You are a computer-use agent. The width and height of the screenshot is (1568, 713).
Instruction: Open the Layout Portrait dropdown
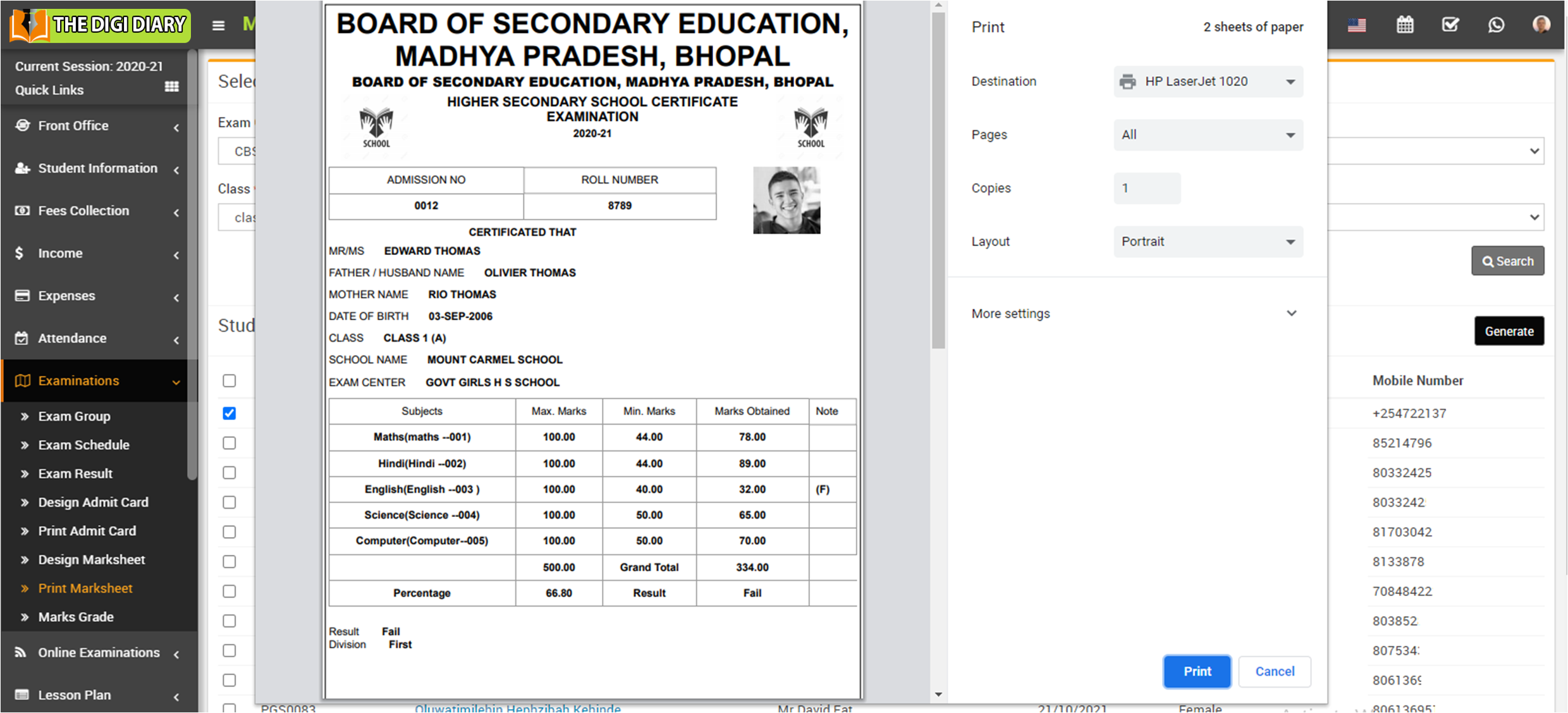pos(1208,242)
